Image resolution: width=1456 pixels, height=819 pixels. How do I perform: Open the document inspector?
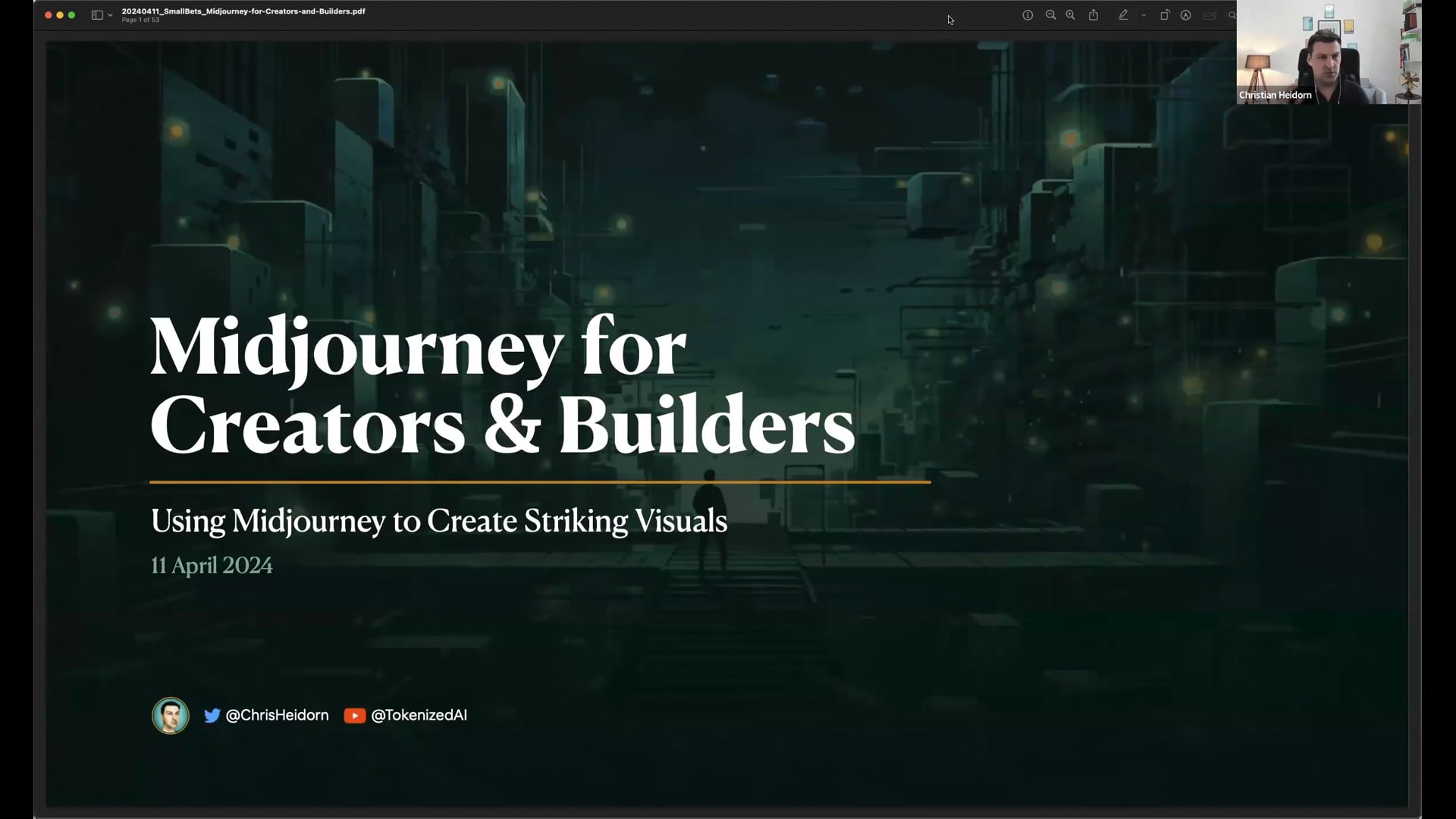(1028, 14)
